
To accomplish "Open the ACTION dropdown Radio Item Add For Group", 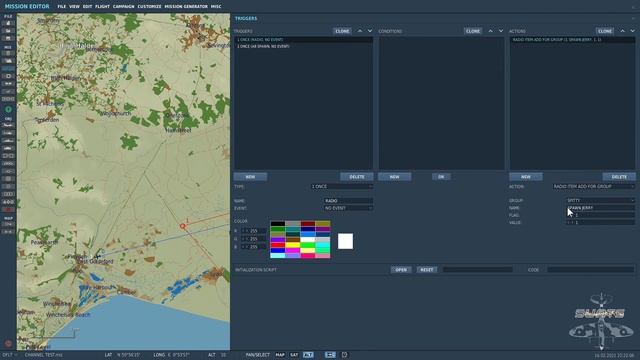I will coord(594,187).
